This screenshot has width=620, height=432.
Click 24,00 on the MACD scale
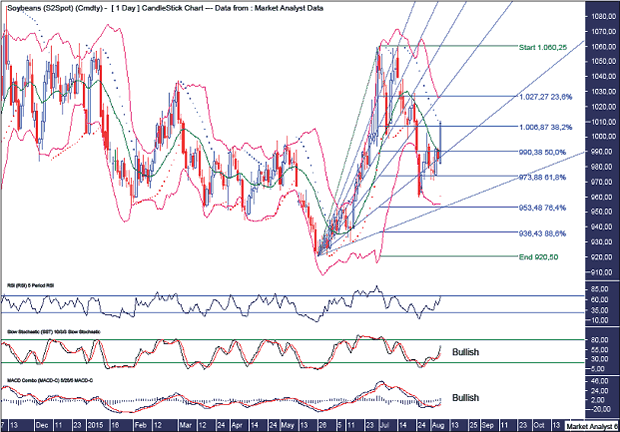(x=601, y=391)
